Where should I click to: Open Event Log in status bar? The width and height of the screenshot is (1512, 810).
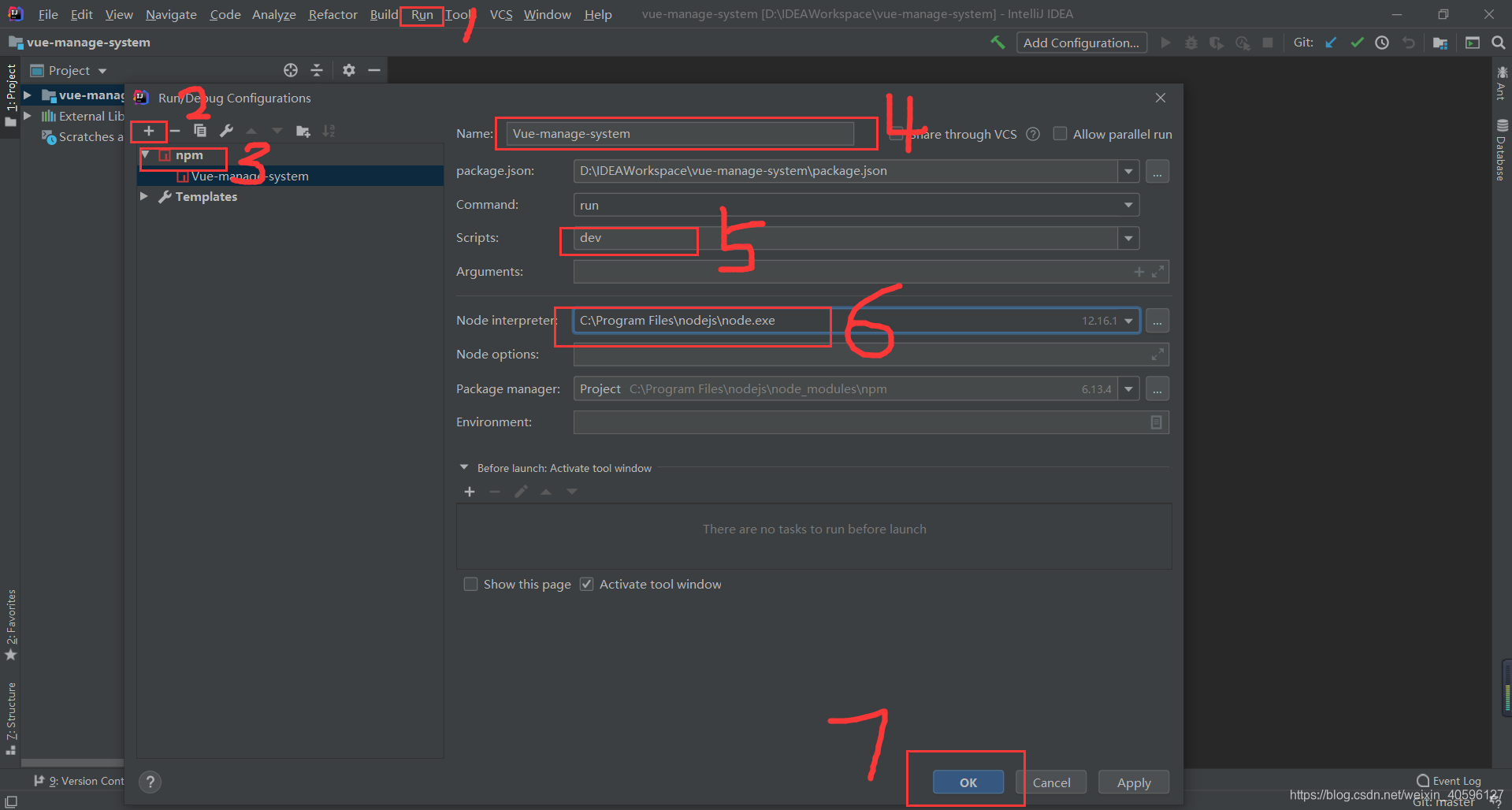click(x=1448, y=781)
